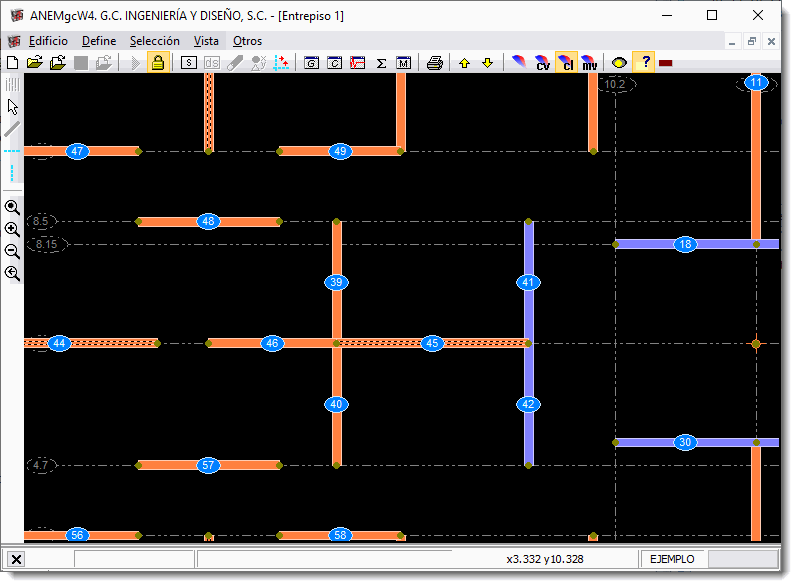Toggle the eye visibility icon

pos(619,63)
